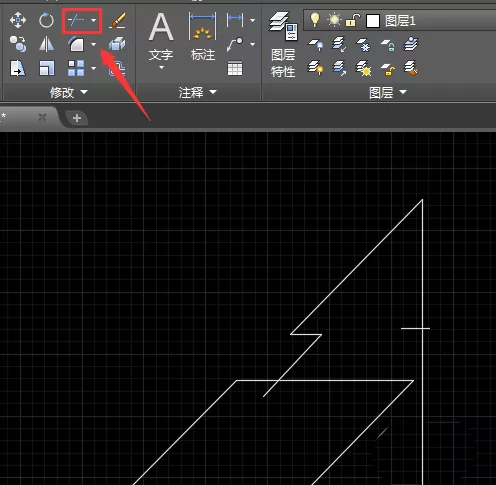Screen dimensions: 496x485
Task: Open the Linear dimension dropdown arrow
Action: [x=253, y=21]
